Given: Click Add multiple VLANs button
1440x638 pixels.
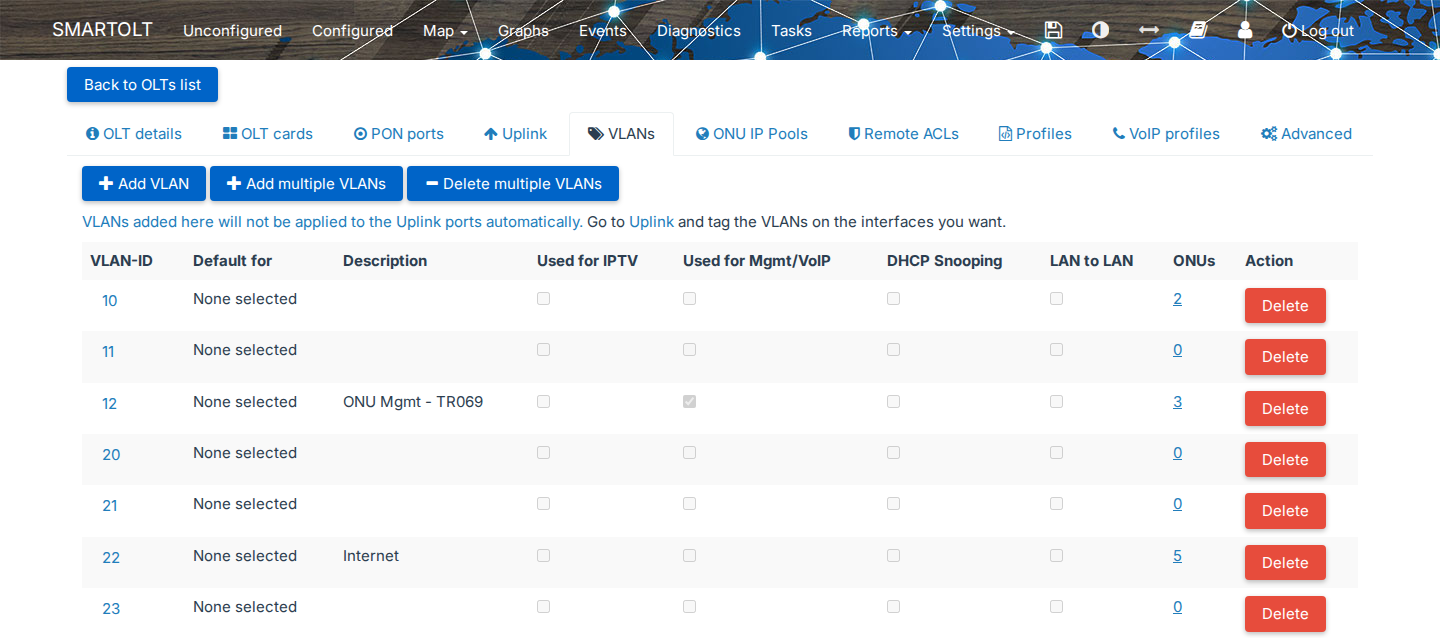Looking at the screenshot, I should (x=306, y=184).
